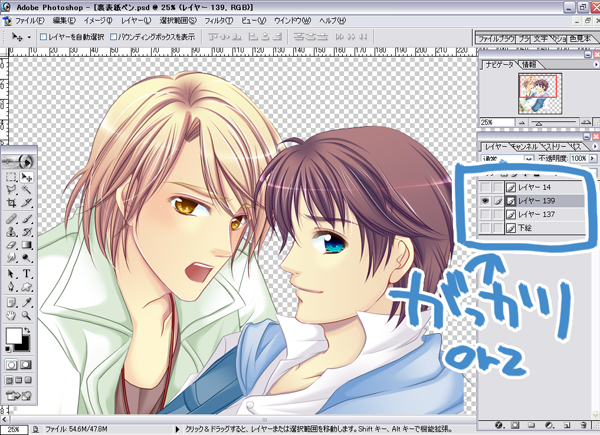This screenshot has height=435, width=600.
Task: Select the Notes tool
Action: coord(11,303)
